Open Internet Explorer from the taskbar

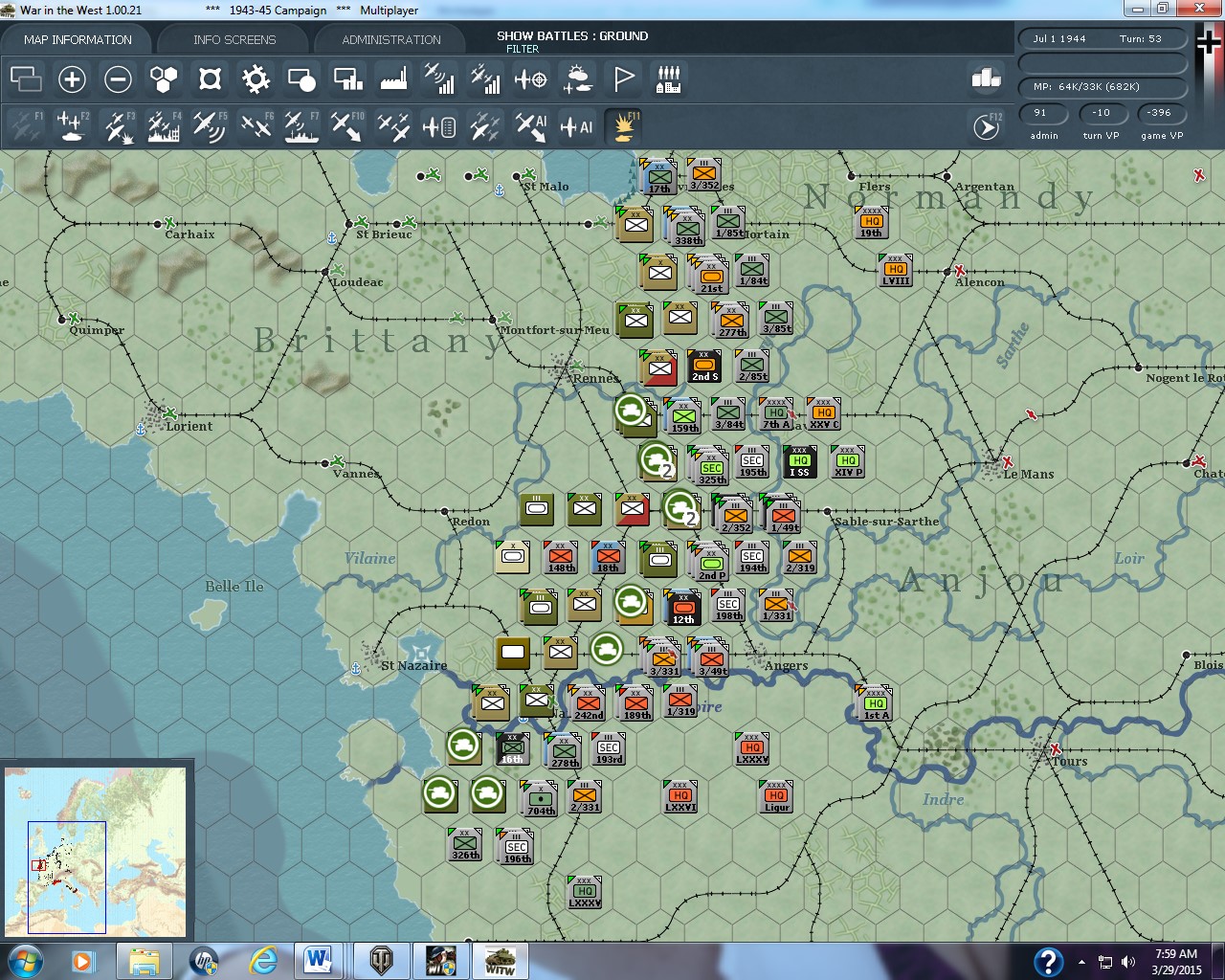coord(262,961)
